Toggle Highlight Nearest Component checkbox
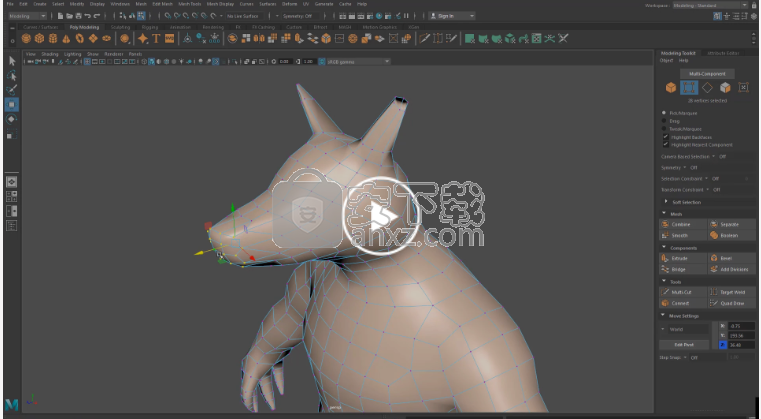This screenshot has height=419, width=761. [664, 144]
